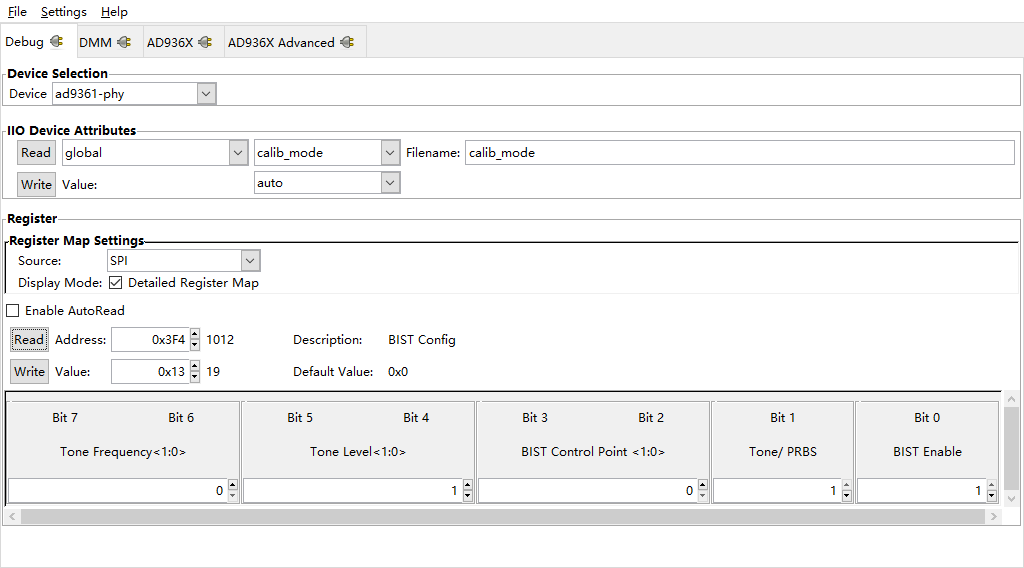Click the horizontal scrollbar right arrow
Viewport: 1024px width, 568px height.
click(993, 516)
